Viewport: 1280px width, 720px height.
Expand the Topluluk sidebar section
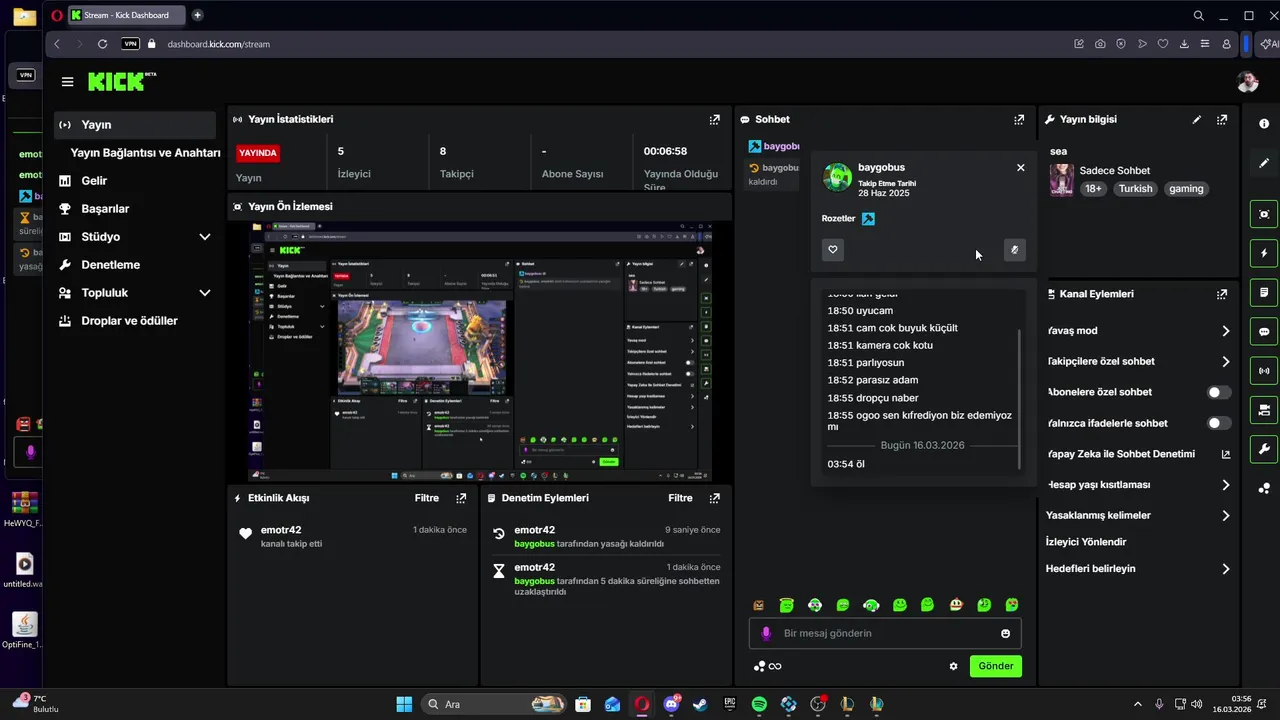tap(204, 293)
